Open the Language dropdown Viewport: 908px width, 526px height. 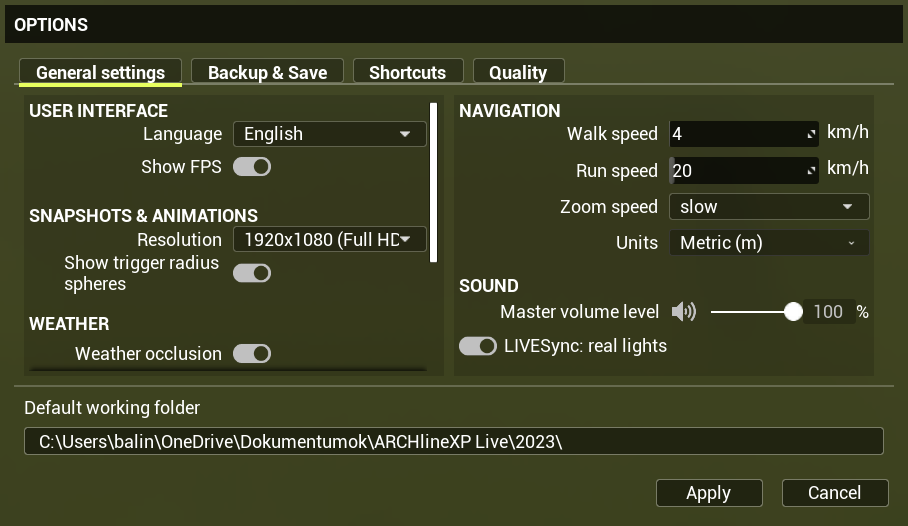(x=329, y=134)
